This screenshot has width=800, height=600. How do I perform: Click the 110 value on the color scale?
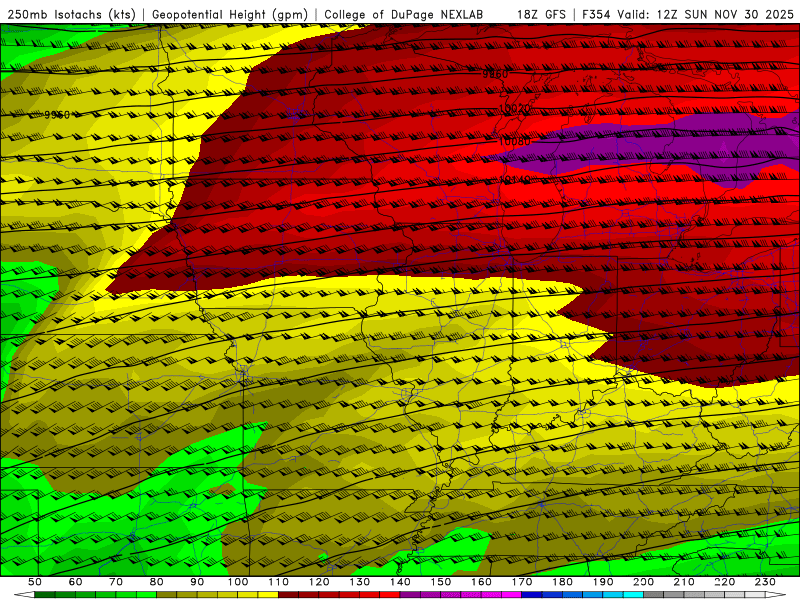pyautogui.click(x=279, y=582)
